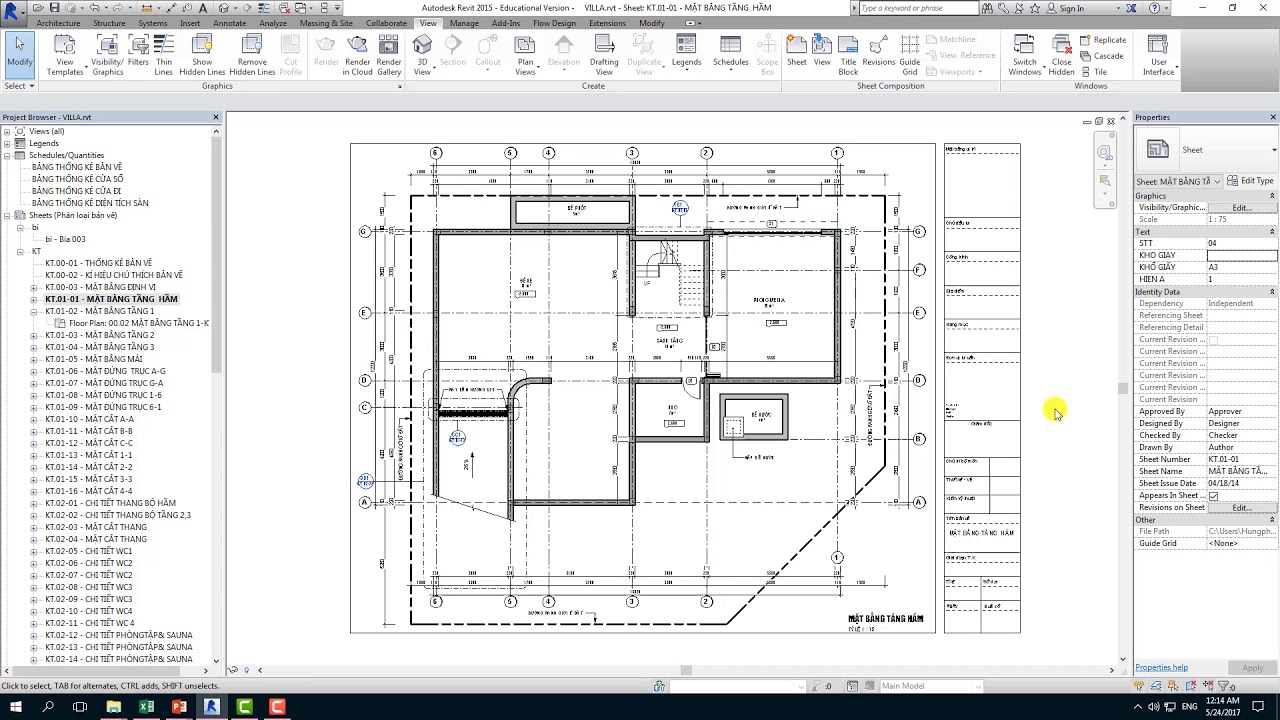Cascade the open windows
Image resolution: width=1280 pixels, height=720 pixels.
click(x=1102, y=56)
